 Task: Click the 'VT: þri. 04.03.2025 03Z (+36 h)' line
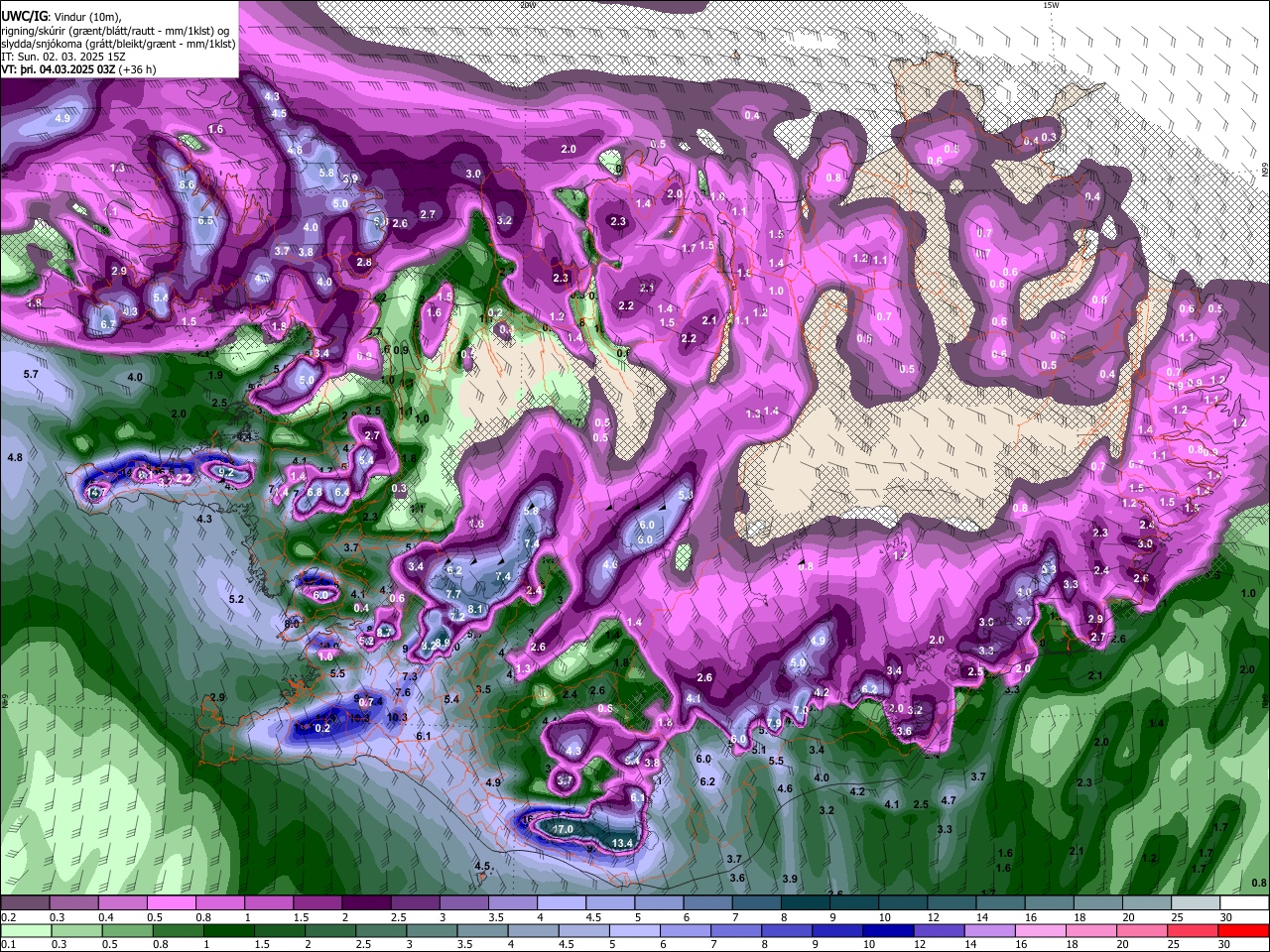(x=78, y=69)
